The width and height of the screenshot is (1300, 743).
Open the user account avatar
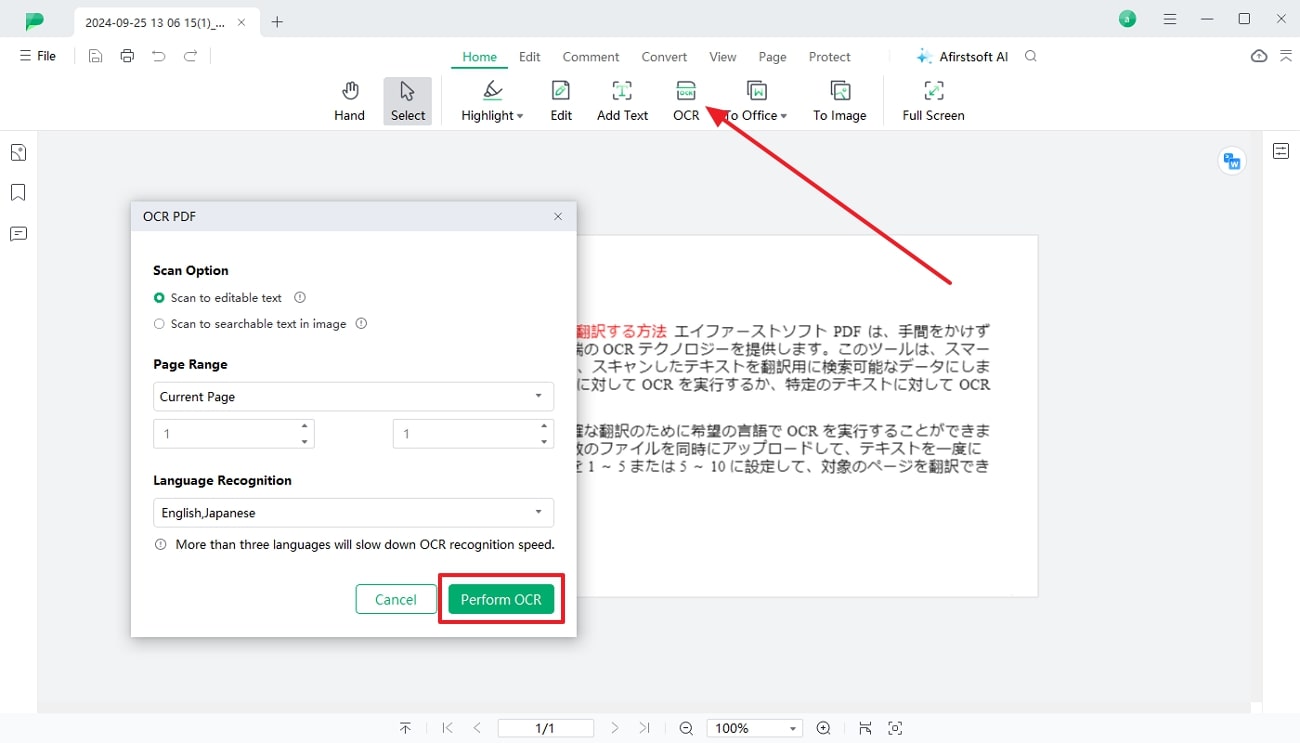[x=1127, y=19]
